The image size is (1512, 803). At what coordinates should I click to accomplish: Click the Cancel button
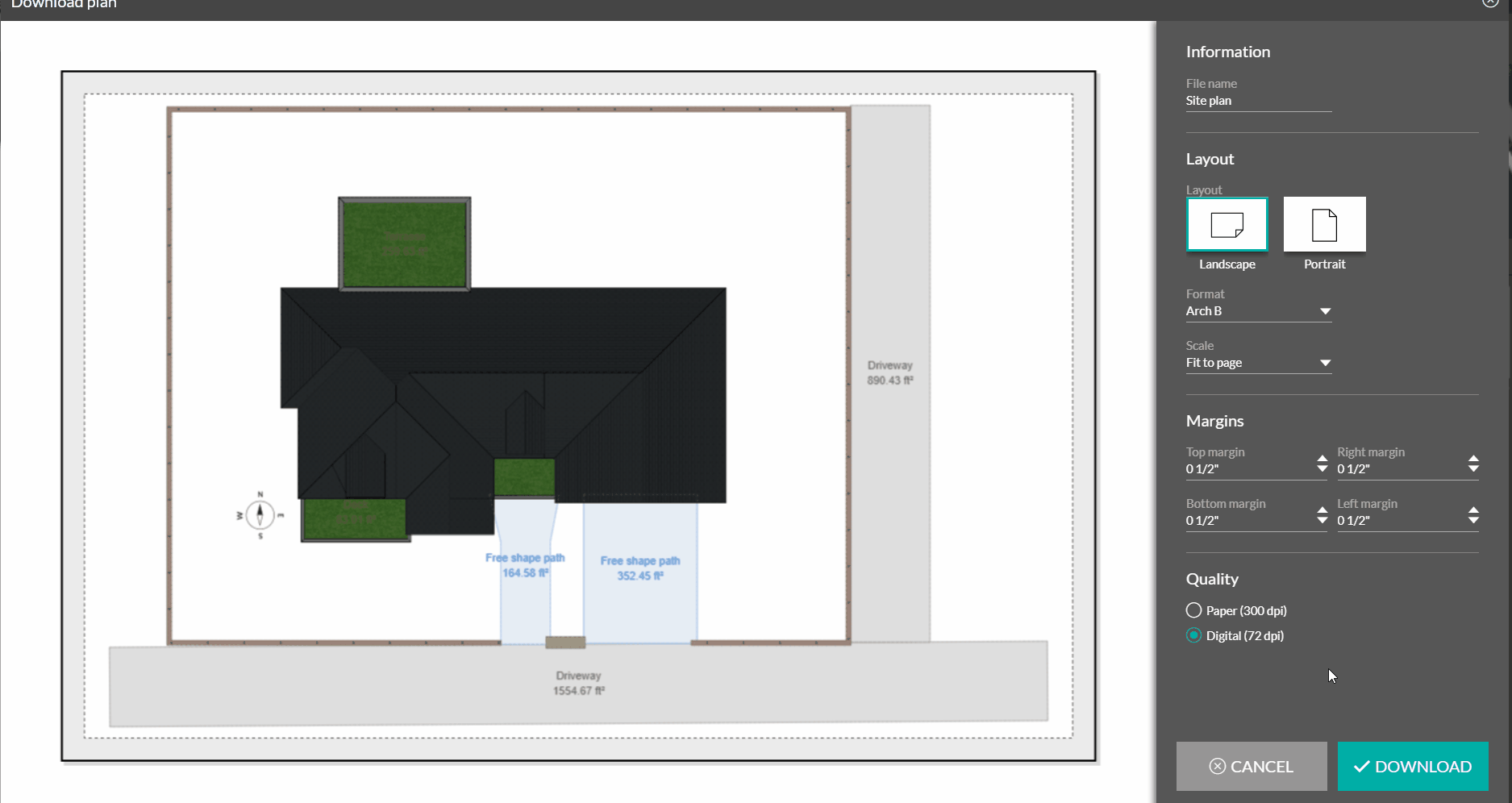coord(1252,766)
